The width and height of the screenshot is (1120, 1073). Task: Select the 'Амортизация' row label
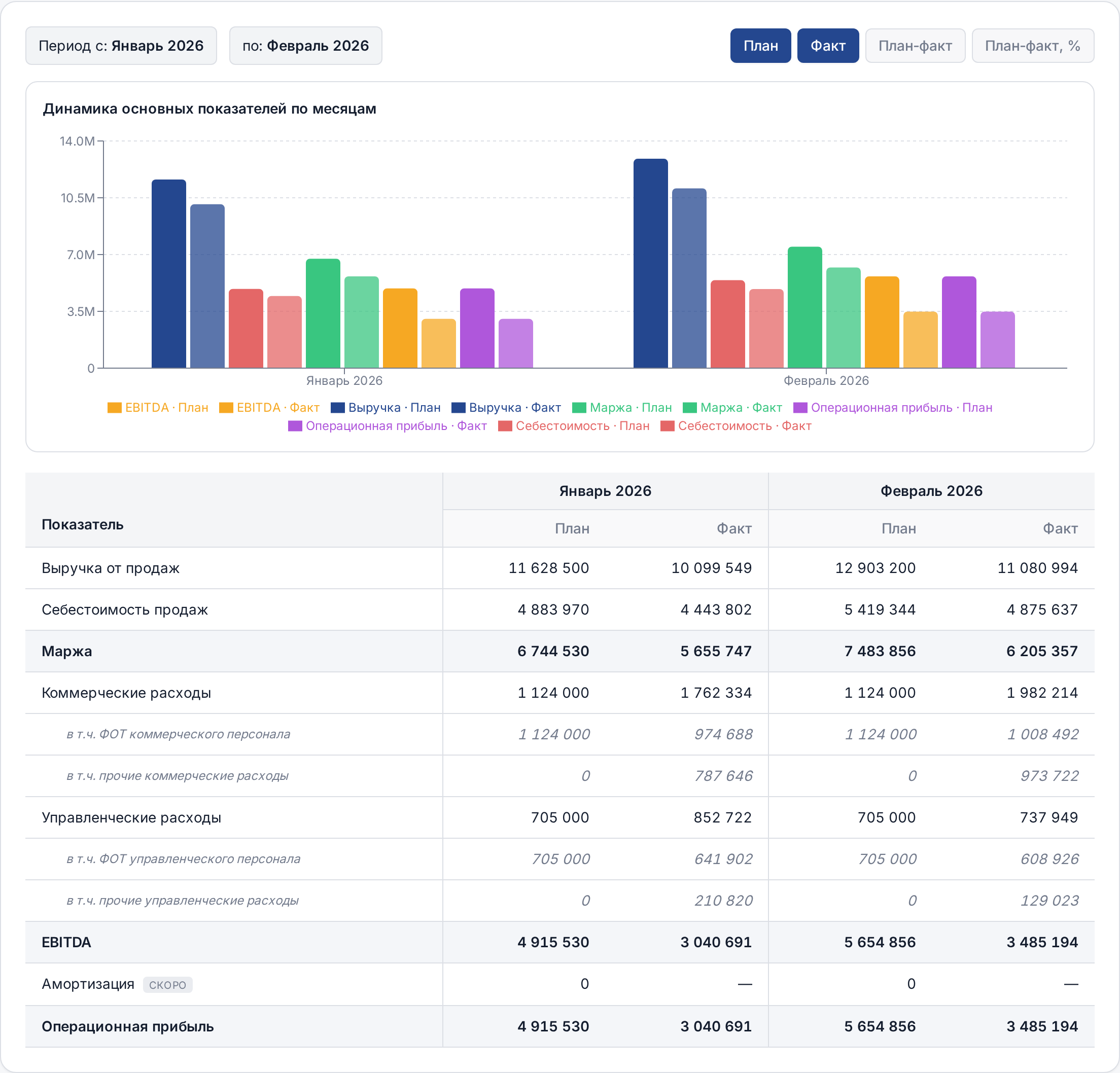pos(88,984)
